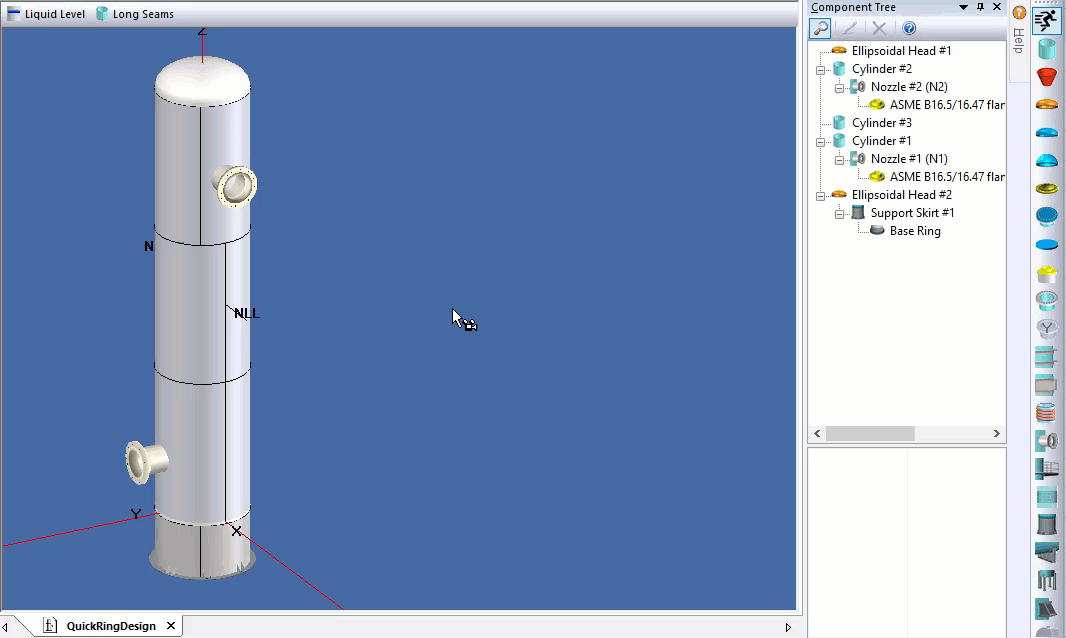Toggle Liquid Level display

click(46, 14)
